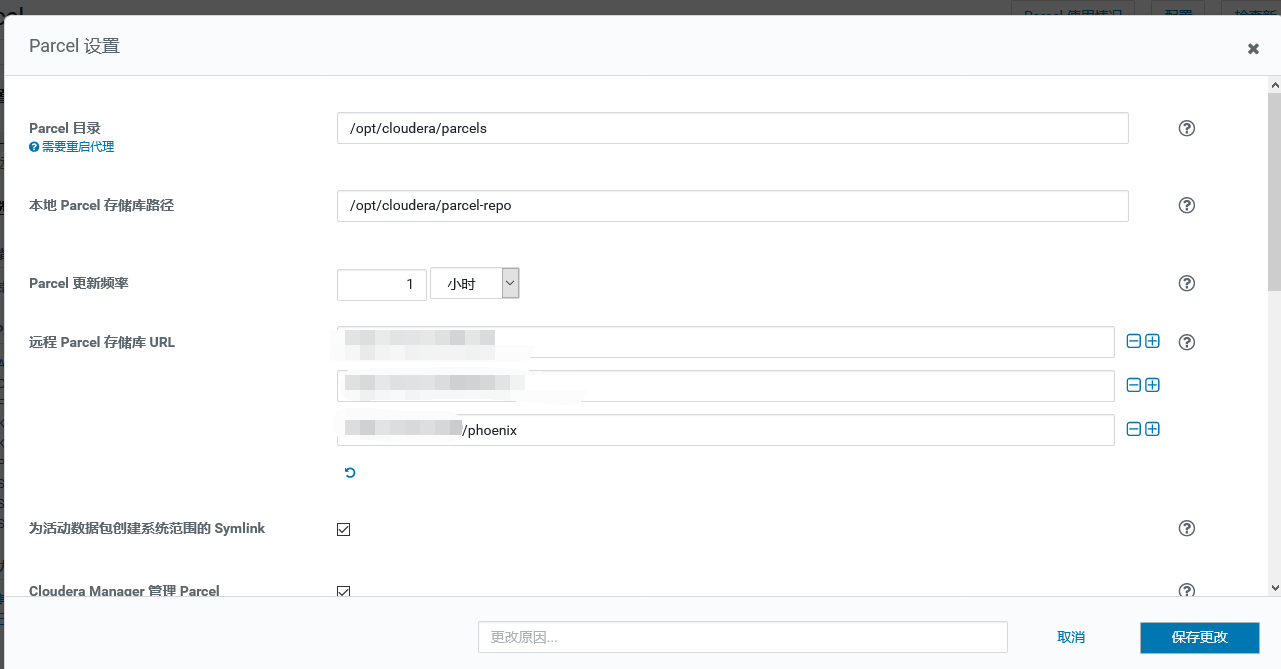Viewport: 1281px width, 669px height.
Task: Toggle Cloudera Manager 管理 Parcel checkbox
Action: [344, 591]
